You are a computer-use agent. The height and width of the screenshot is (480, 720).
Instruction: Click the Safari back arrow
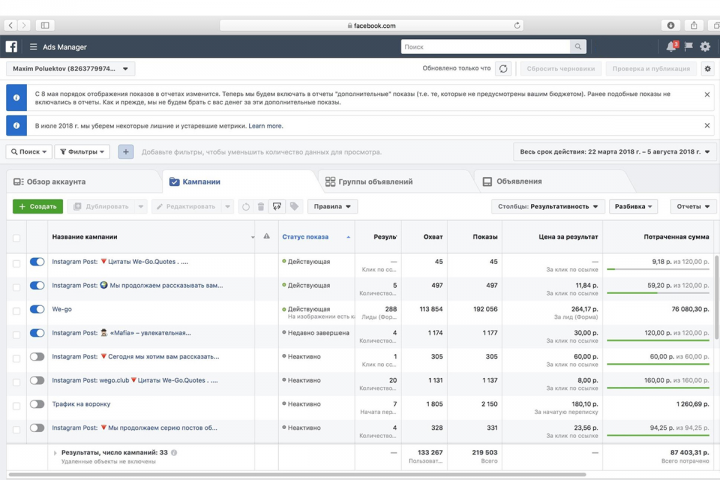point(11,25)
